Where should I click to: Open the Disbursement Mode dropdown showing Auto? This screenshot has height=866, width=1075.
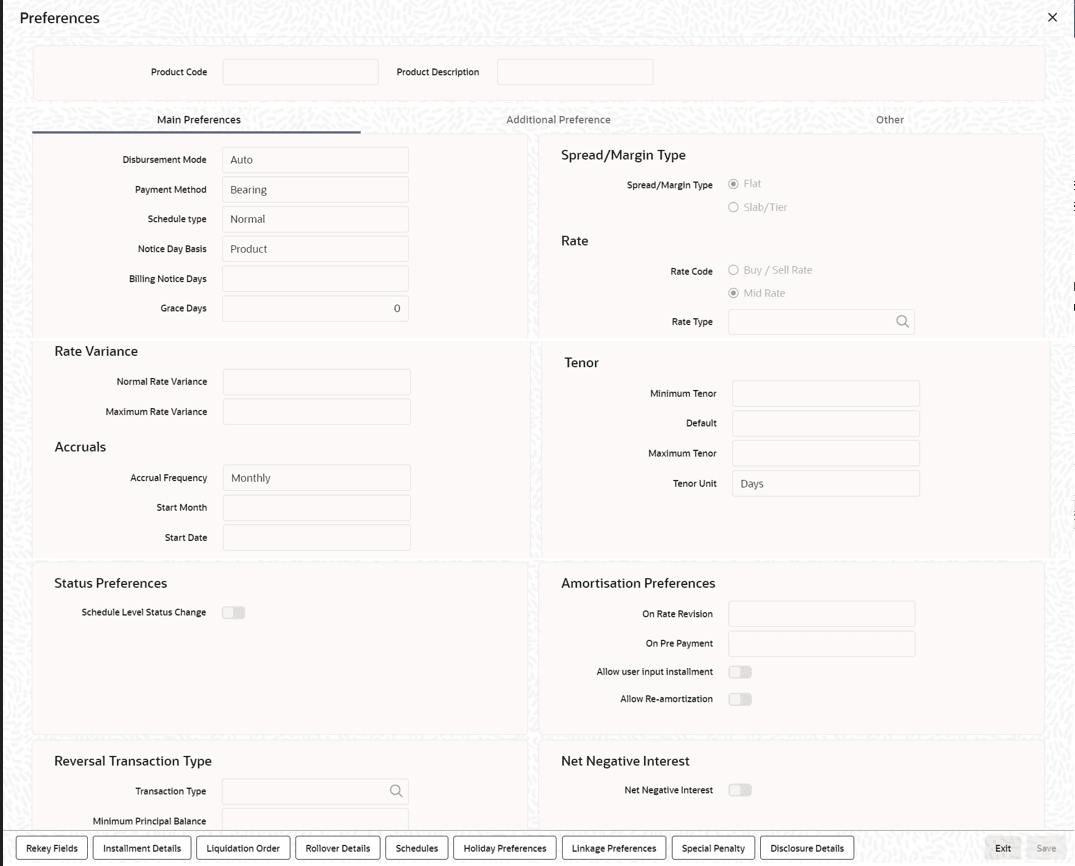click(315, 160)
